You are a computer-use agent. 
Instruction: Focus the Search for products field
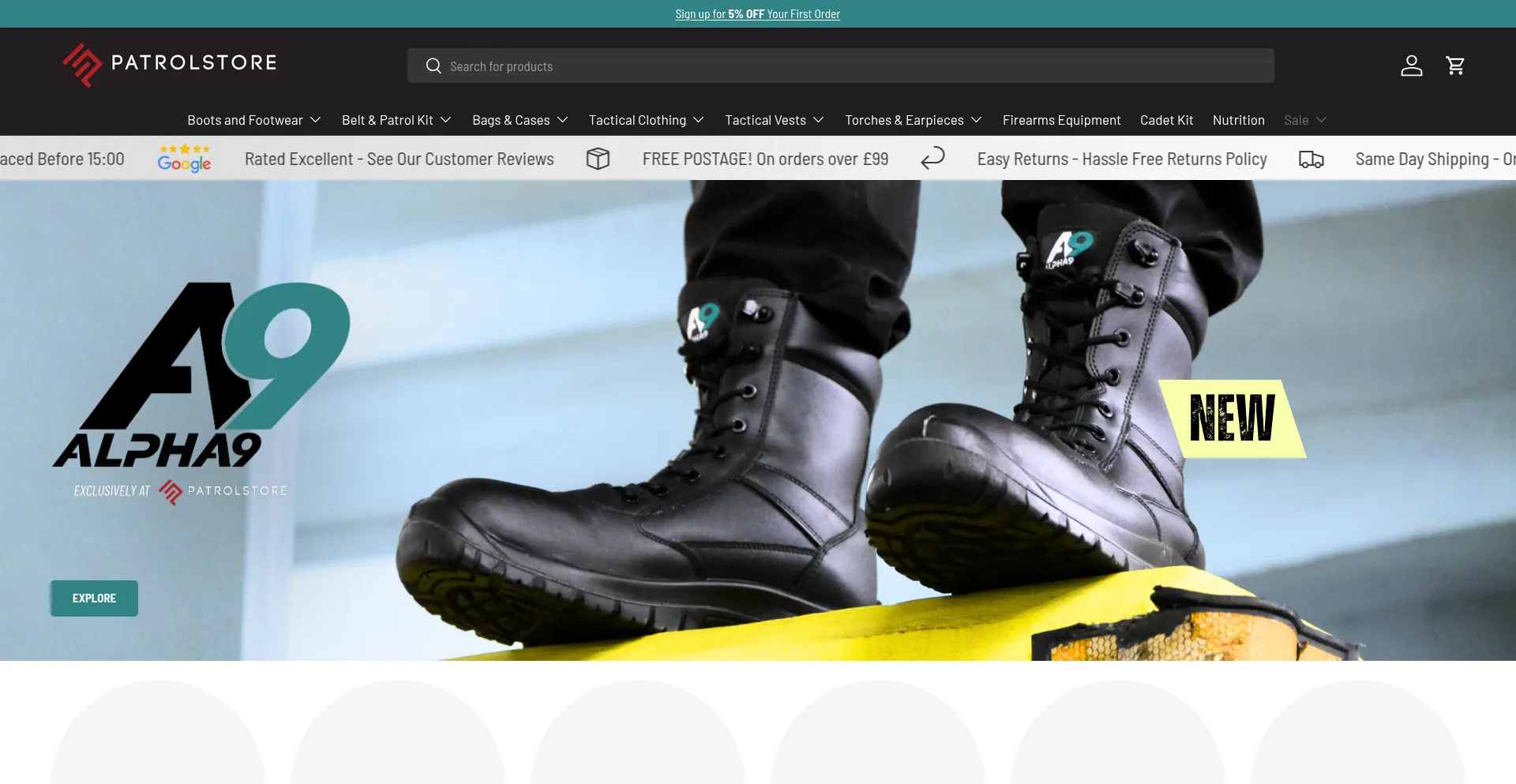[x=840, y=66]
